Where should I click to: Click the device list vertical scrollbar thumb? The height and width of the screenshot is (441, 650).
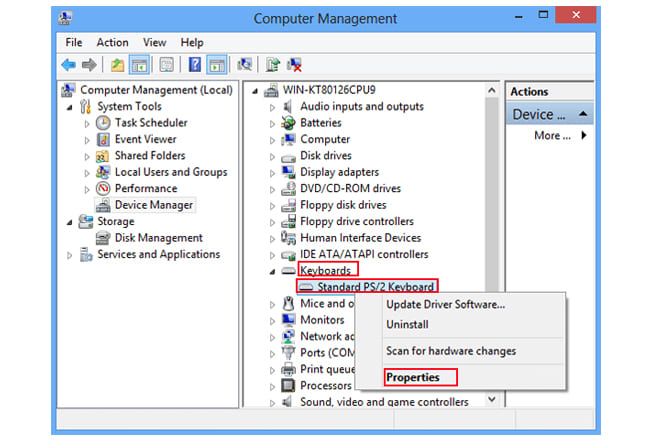(492, 195)
